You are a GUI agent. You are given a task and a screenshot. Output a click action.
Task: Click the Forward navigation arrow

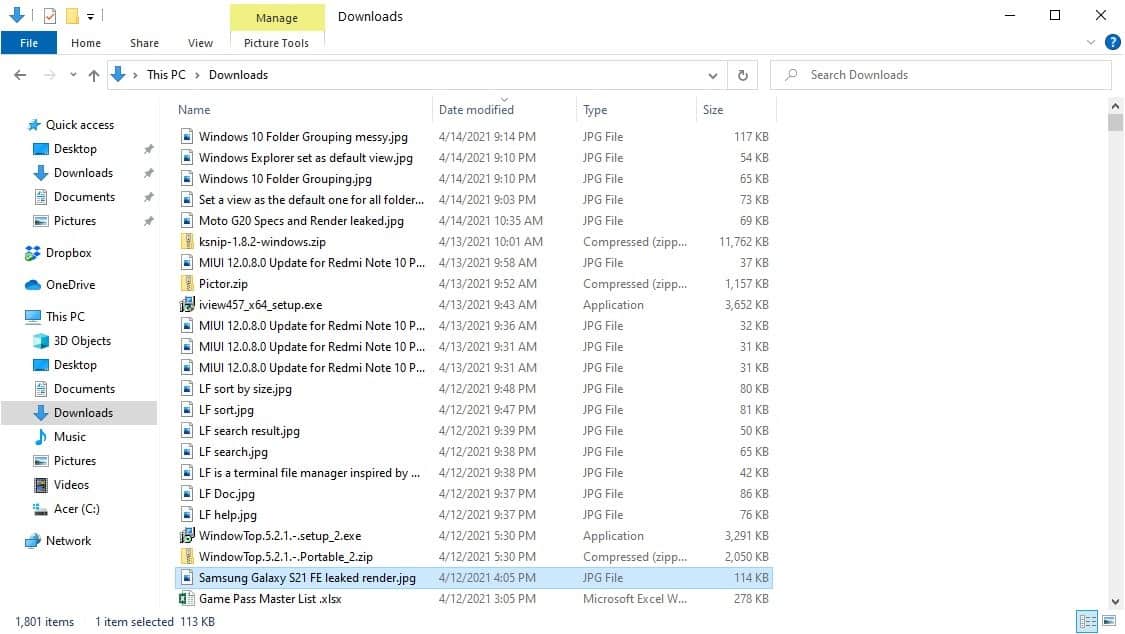pos(50,75)
